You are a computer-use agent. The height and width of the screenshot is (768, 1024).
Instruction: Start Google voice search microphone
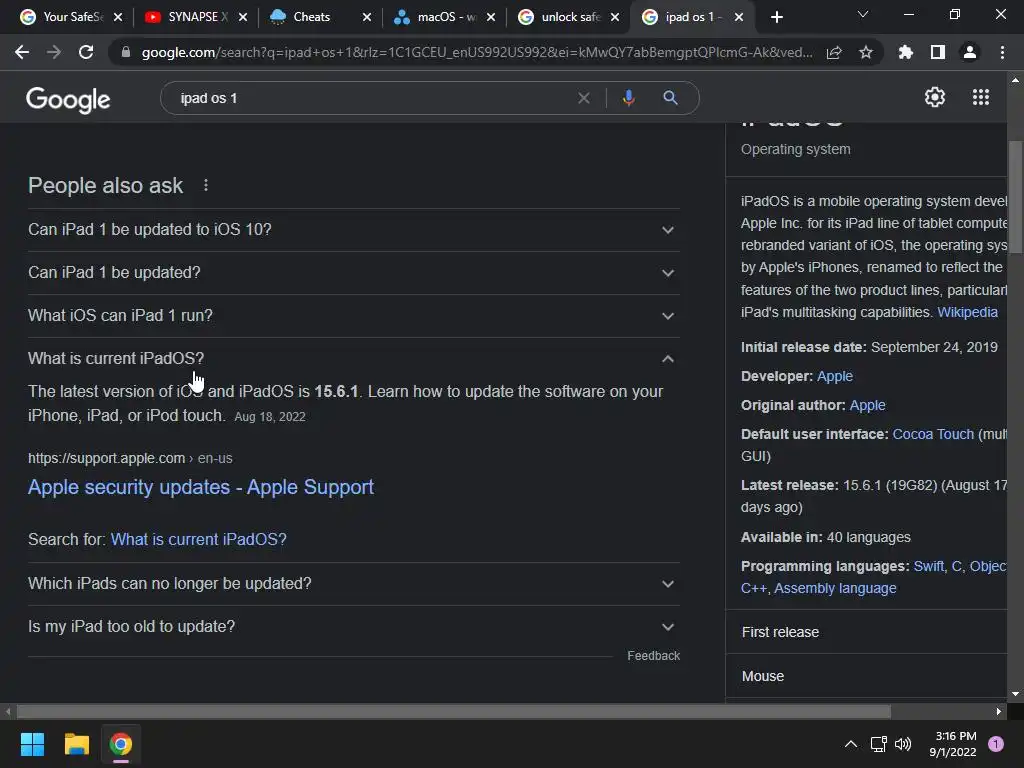pyautogui.click(x=628, y=98)
